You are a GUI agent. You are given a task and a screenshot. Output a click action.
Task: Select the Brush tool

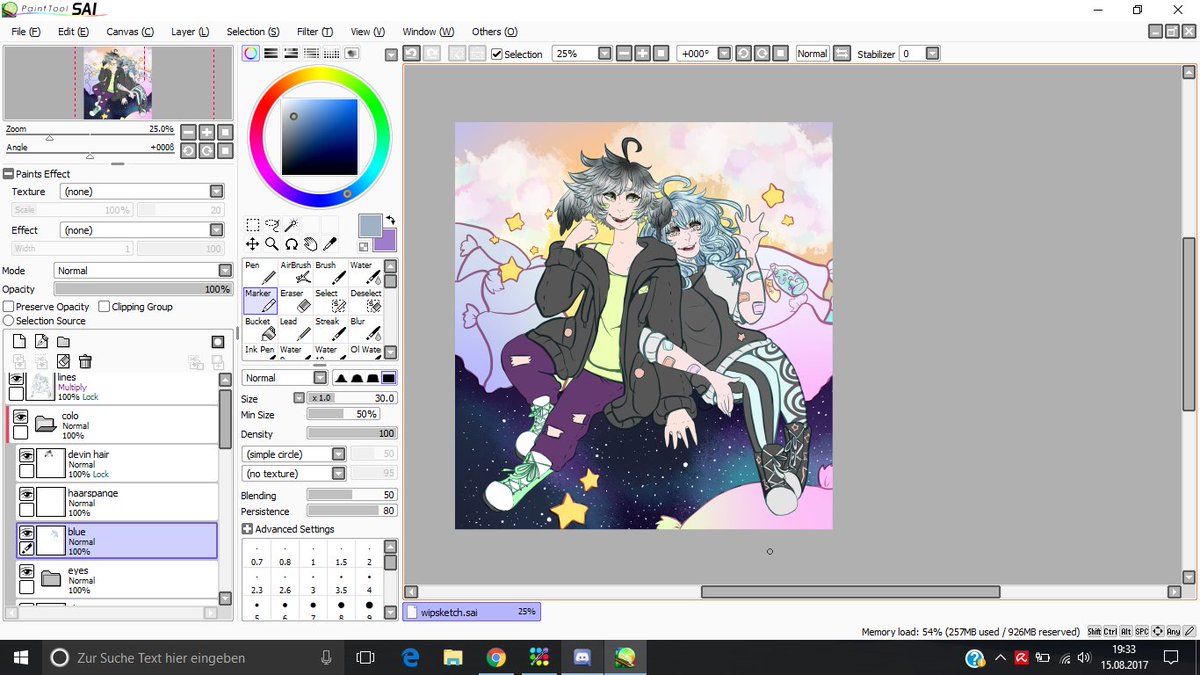coord(330,272)
